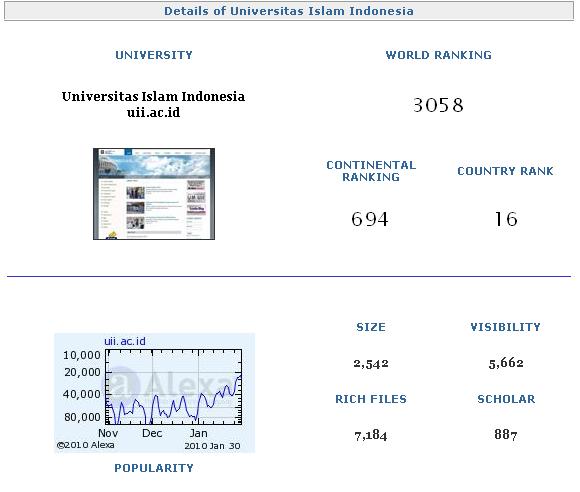This screenshot has width=580, height=492.
Task: Select the Universitas Islam Indonesia name text
Action: coord(153,97)
